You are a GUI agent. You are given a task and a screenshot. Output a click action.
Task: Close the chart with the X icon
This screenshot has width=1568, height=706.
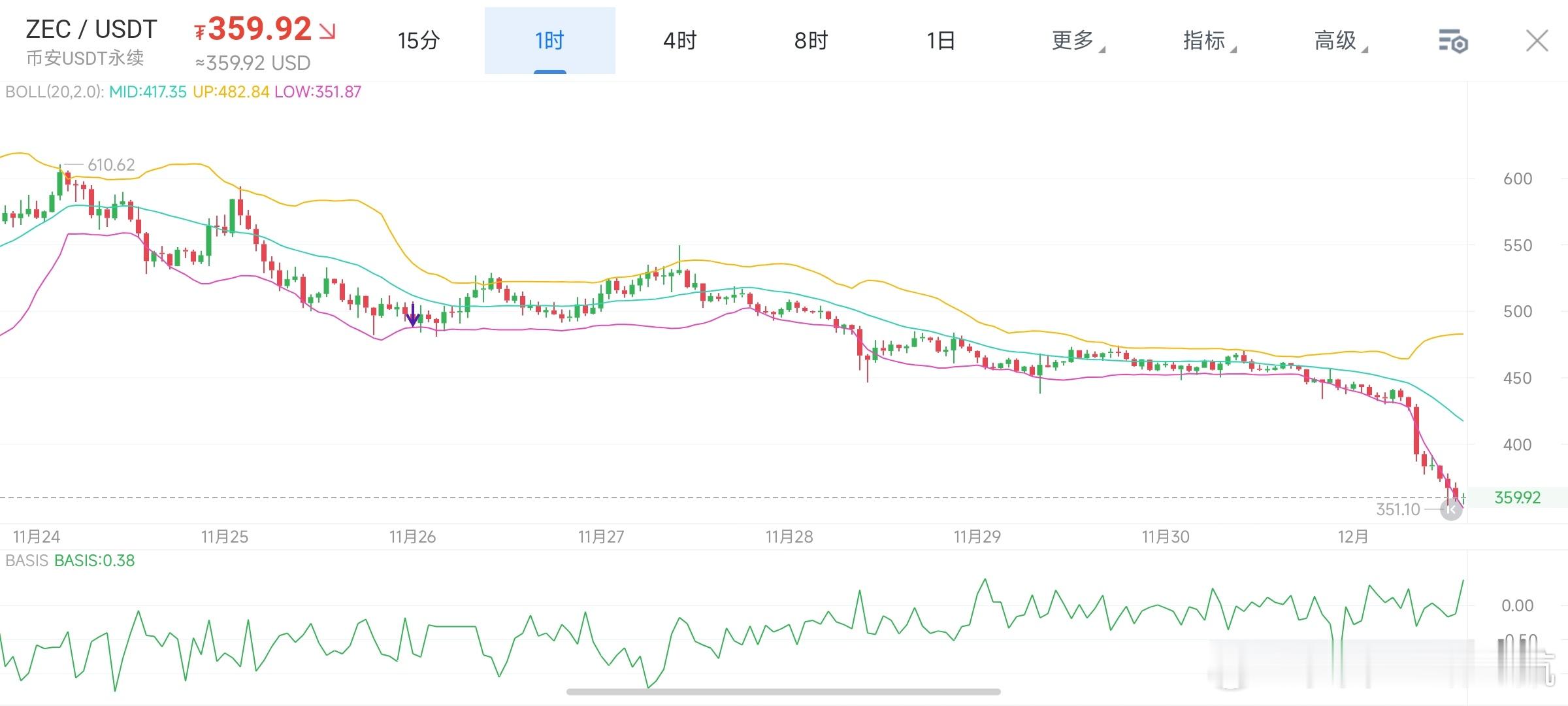click(1537, 41)
